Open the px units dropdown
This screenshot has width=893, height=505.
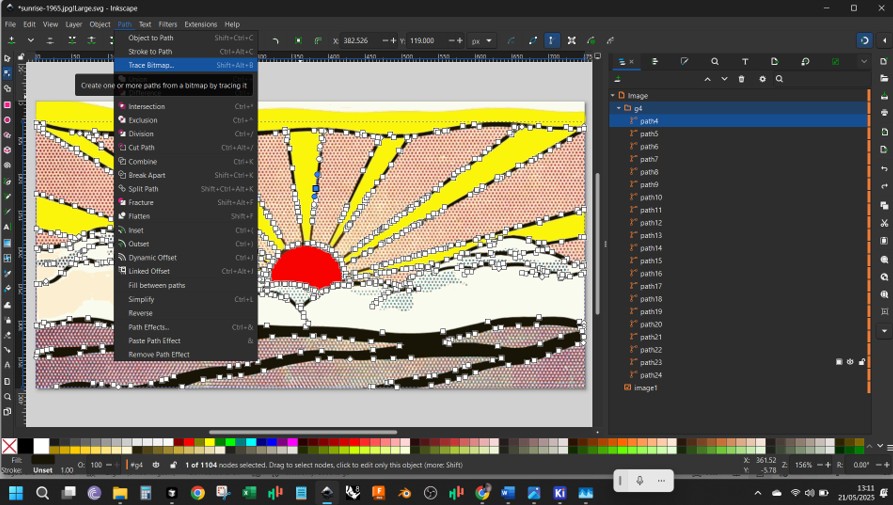click(x=481, y=41)
